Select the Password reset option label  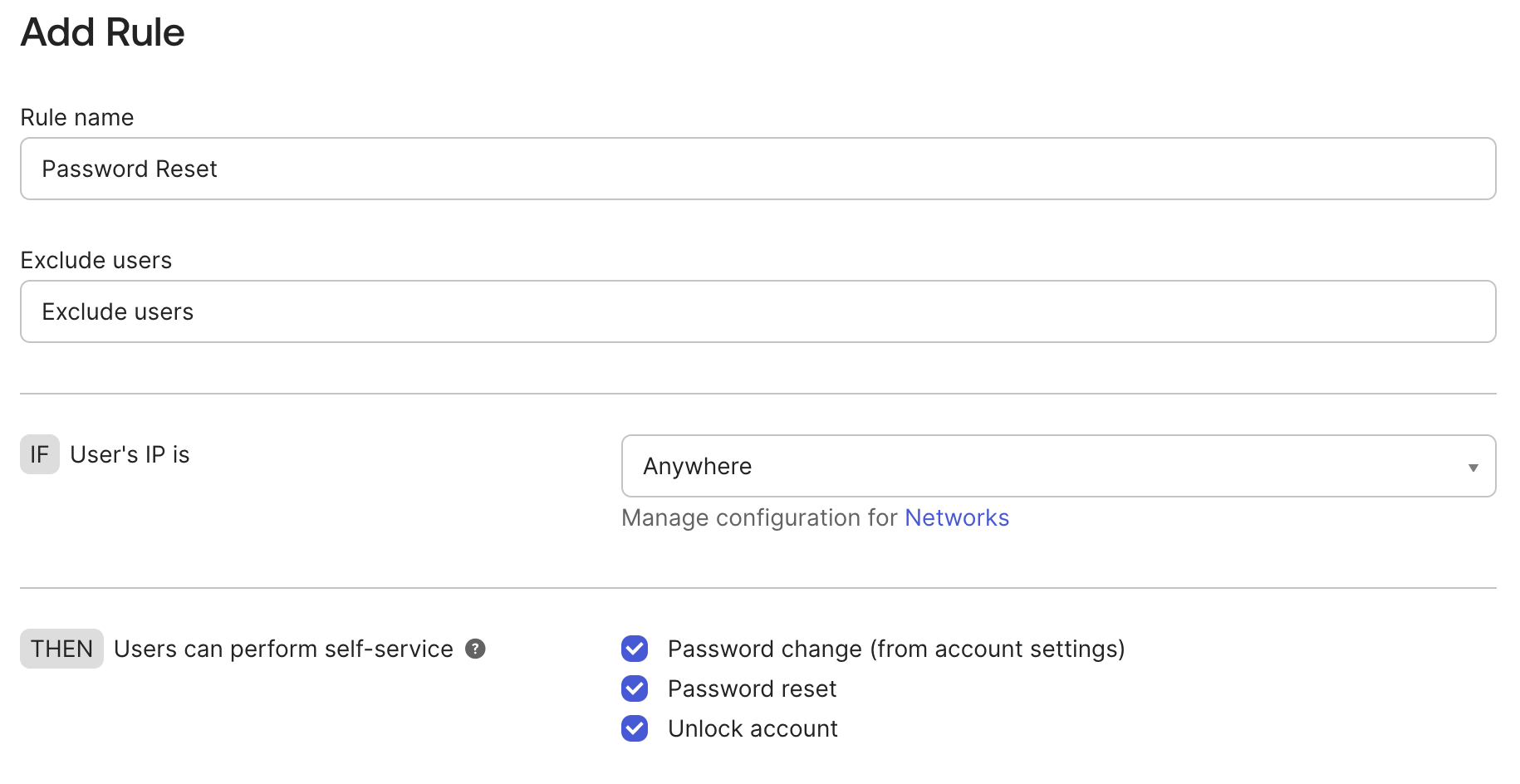pos(752,688)
